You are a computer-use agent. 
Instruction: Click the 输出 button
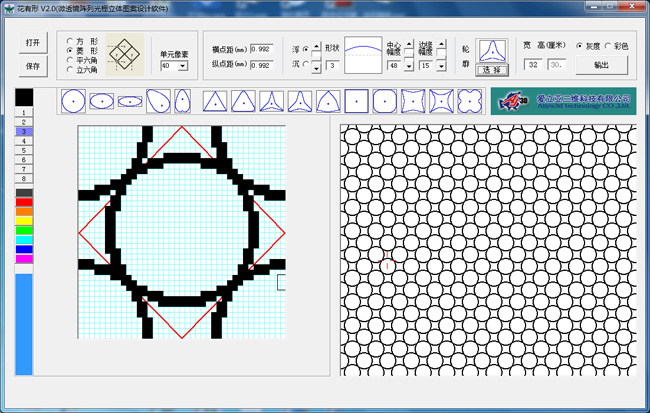(600, 64)
